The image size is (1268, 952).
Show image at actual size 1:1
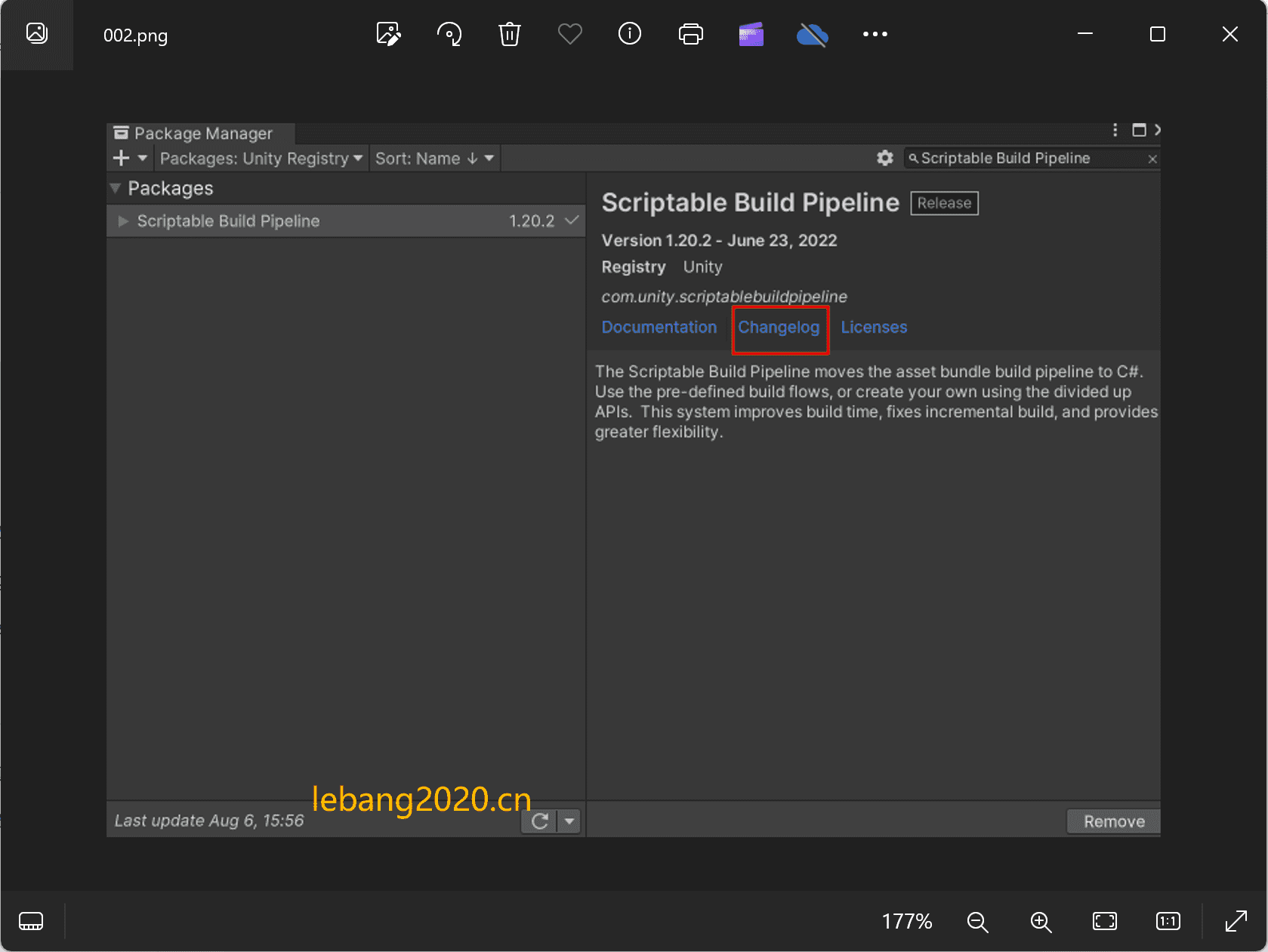pyautogui.click(x=1168, y=921)
